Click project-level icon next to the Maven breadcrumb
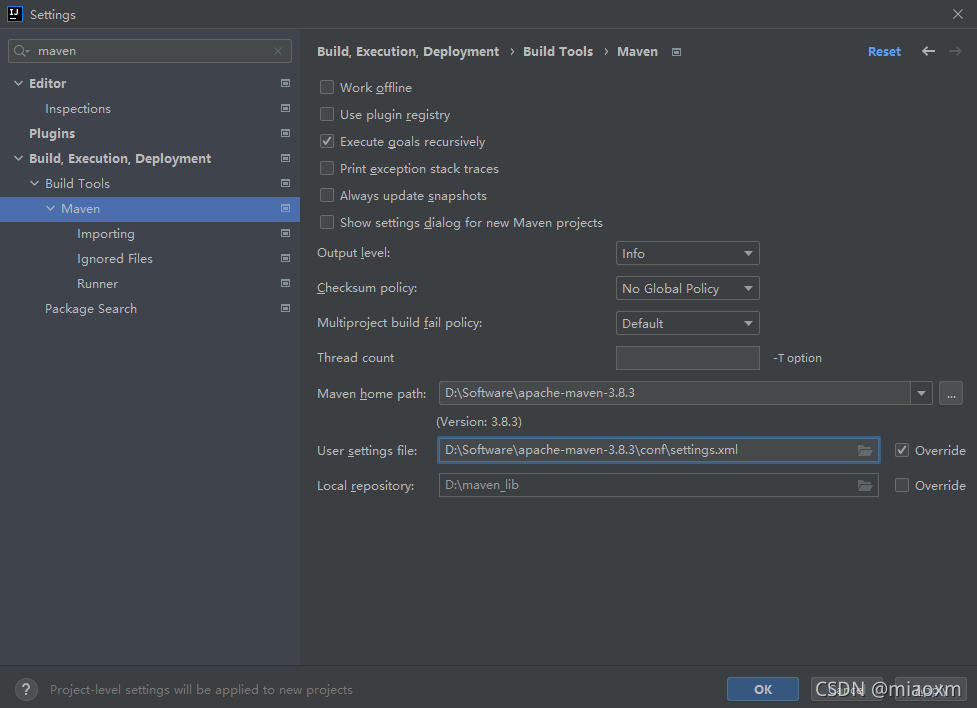977x708 pixels. tap(676, 52)
